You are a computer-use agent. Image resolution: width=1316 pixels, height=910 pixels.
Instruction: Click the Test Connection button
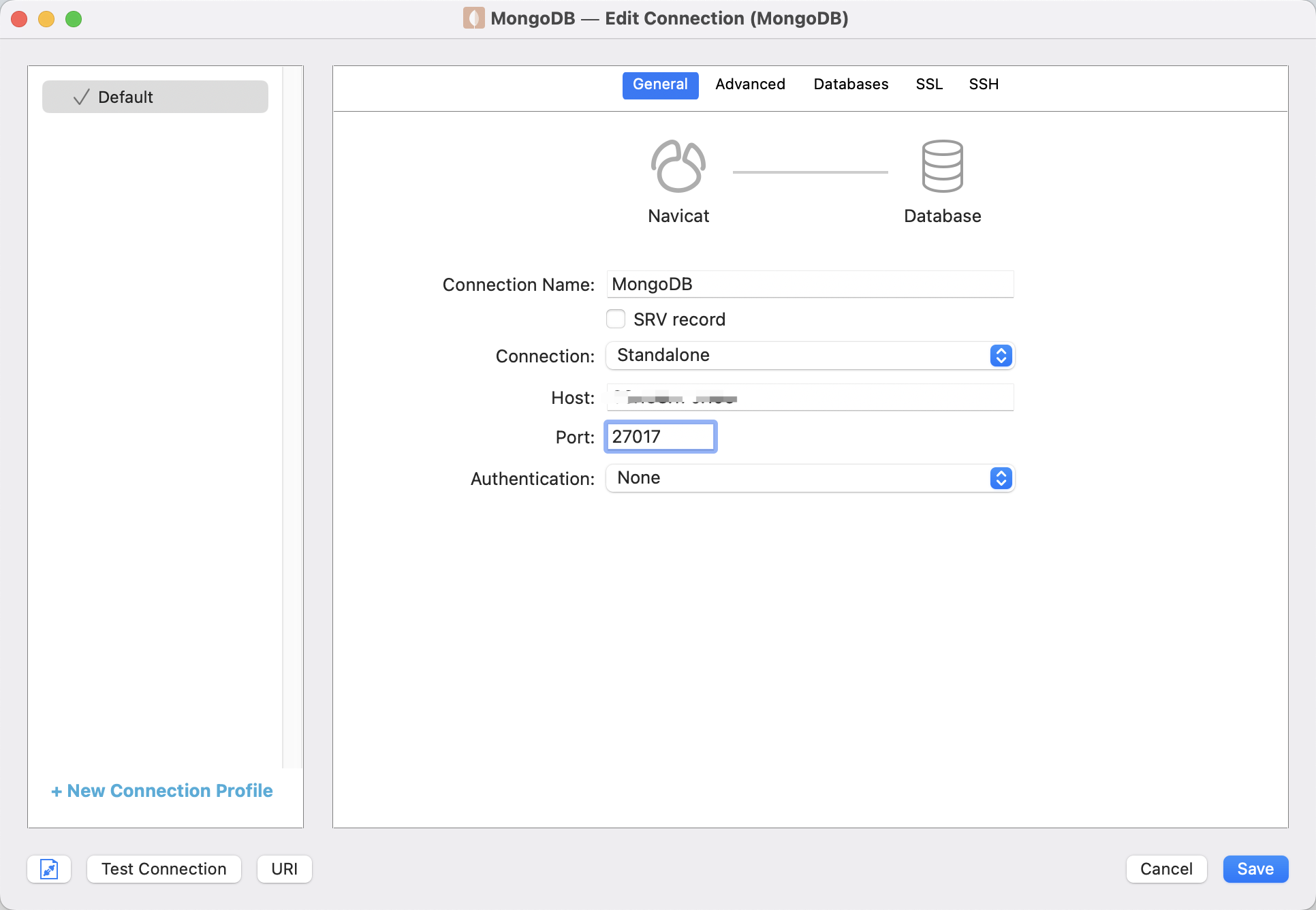[x=164, y=869]
